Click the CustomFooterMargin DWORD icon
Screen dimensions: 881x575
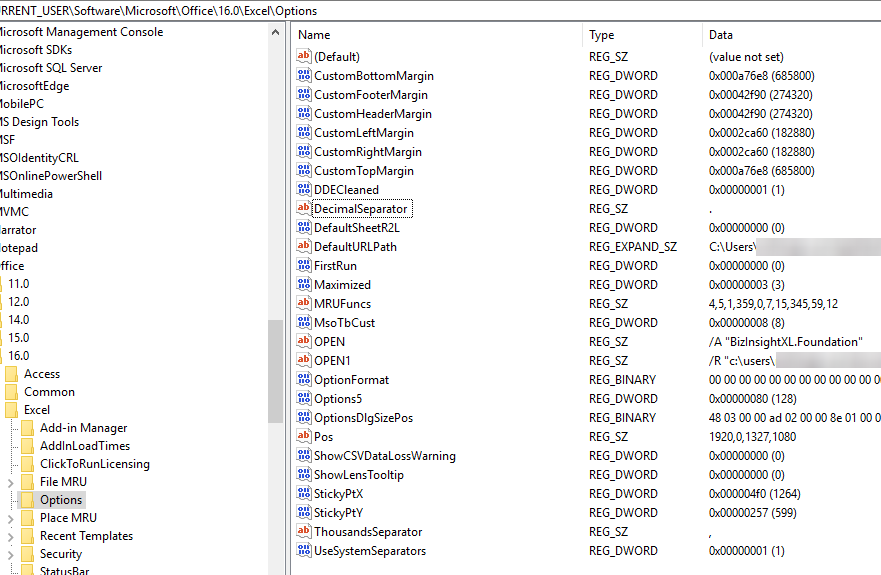(304, 94)
